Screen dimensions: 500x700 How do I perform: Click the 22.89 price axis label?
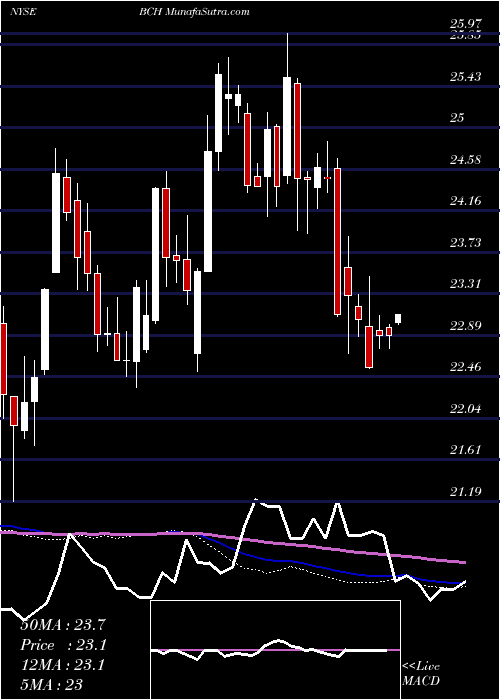point(466,325)
